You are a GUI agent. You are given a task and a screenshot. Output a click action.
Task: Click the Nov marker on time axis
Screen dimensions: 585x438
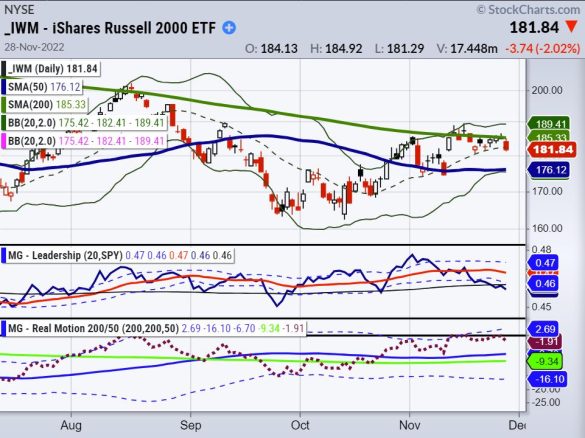[x=410, y=425]
